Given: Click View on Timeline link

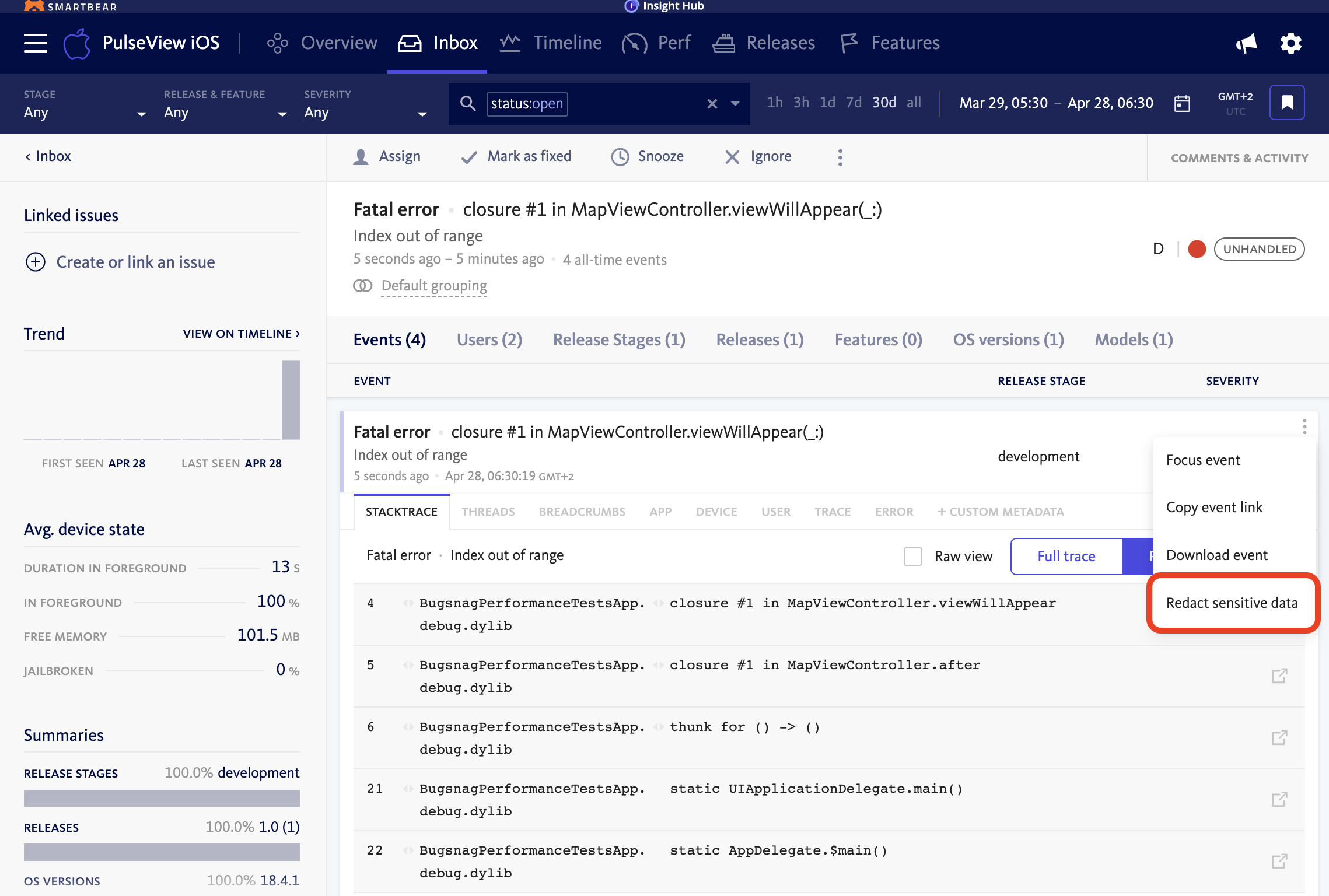Looking at the screenshot, I should click(242, 334).
